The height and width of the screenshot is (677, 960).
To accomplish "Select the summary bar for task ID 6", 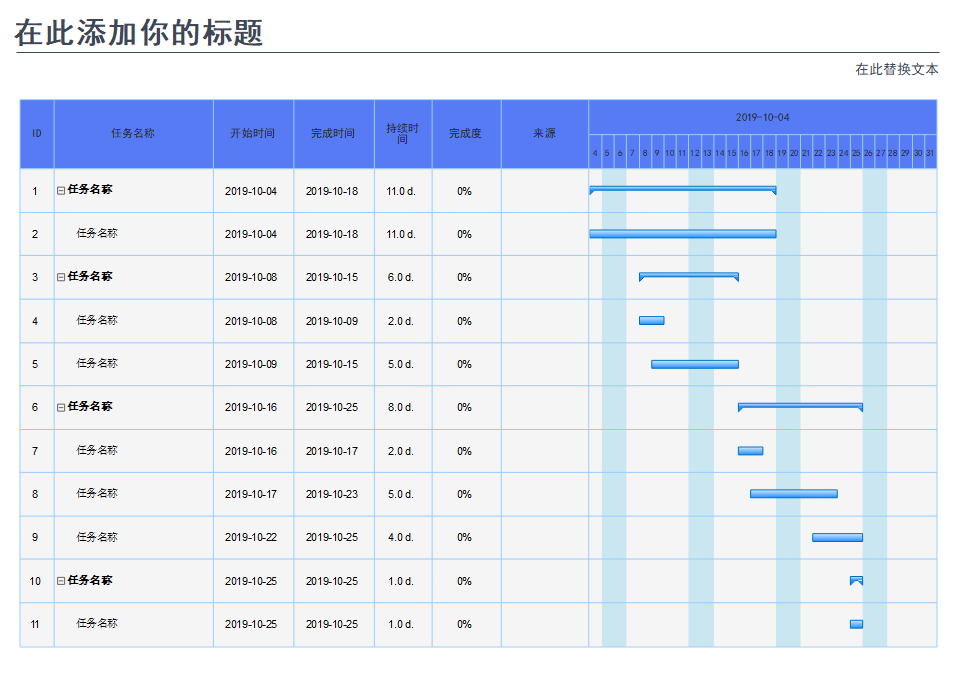I will 800,405.
